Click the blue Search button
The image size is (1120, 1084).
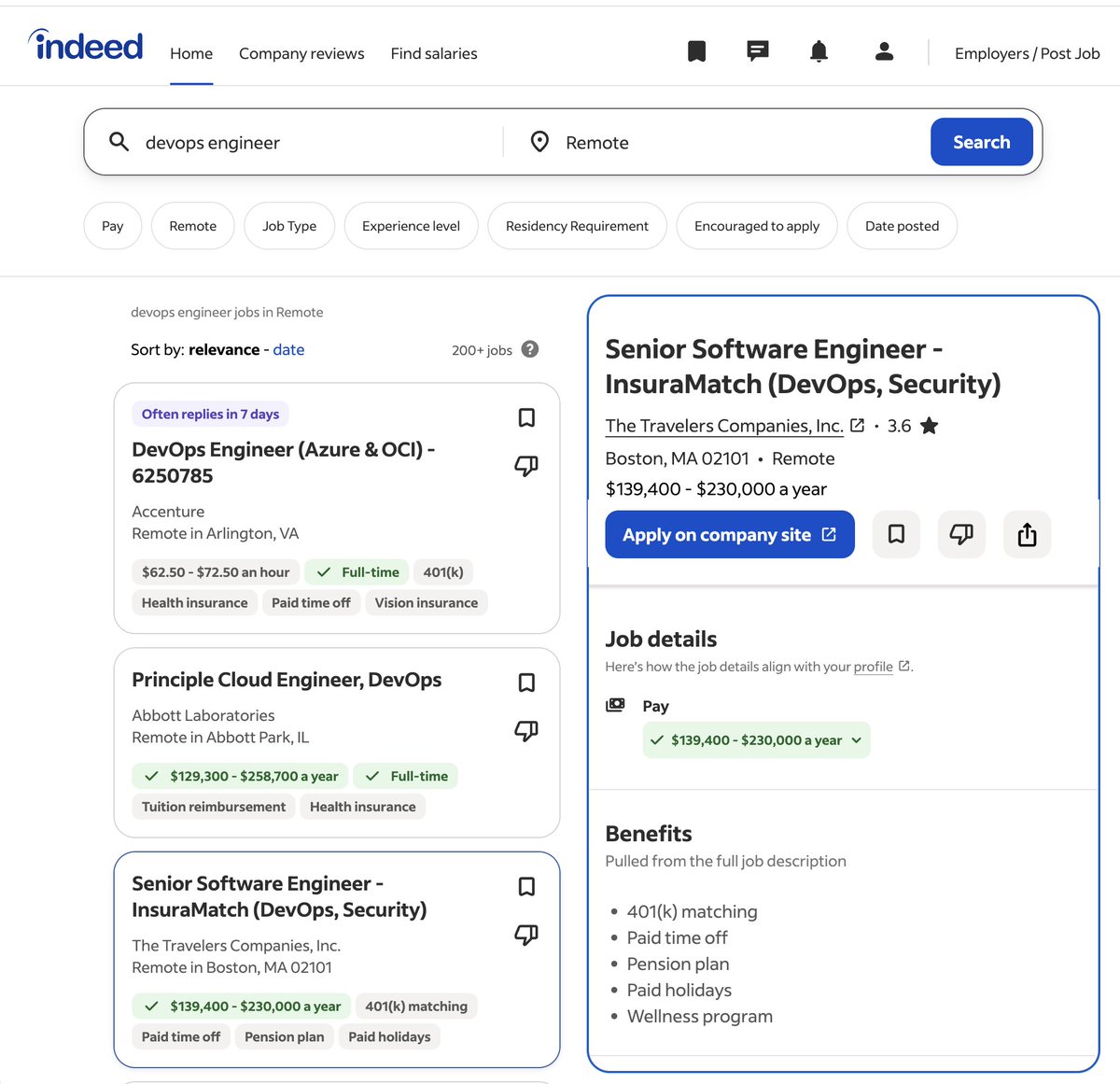coord(982,142)
